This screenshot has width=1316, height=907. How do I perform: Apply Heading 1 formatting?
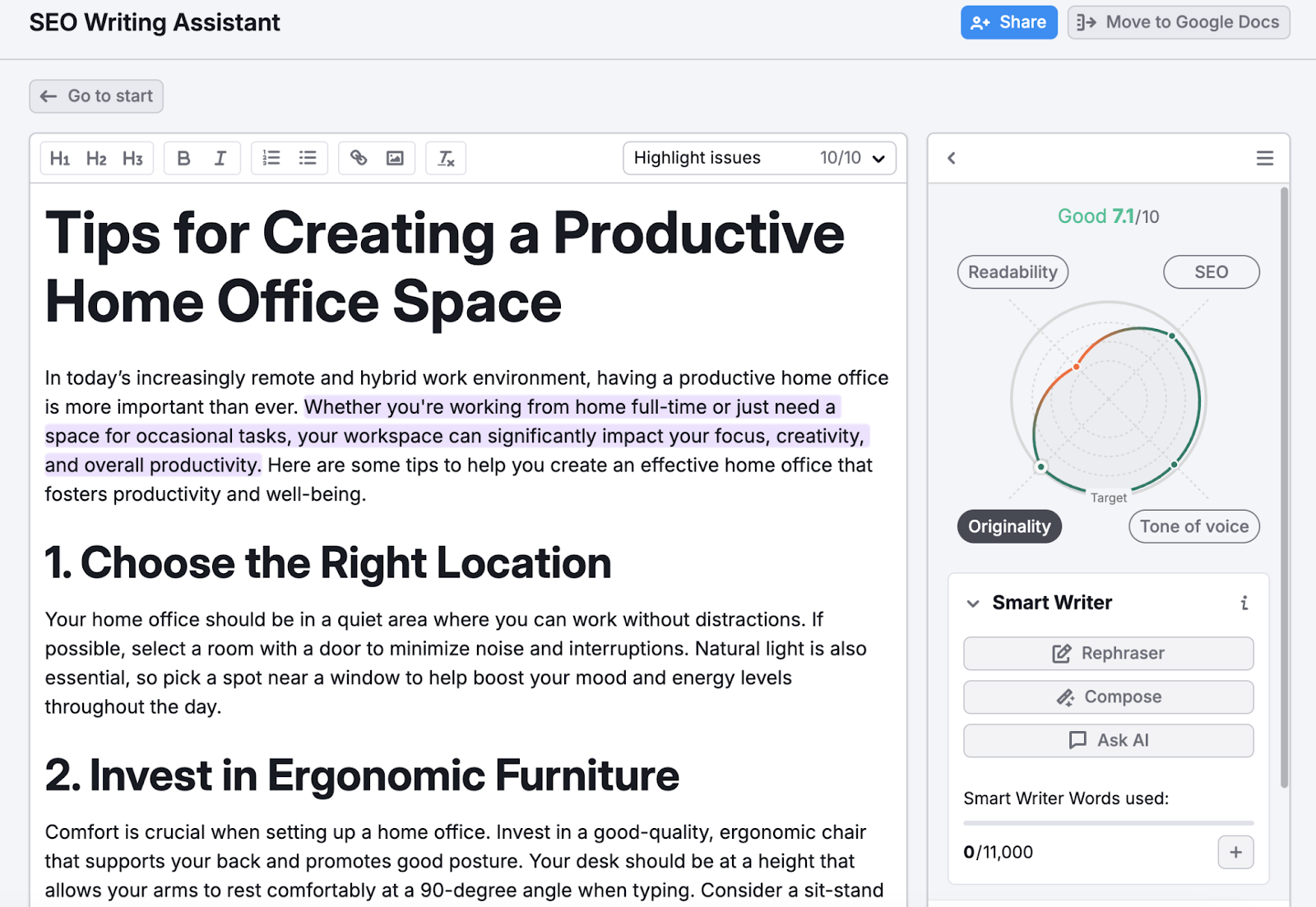(x=60, y=158)
